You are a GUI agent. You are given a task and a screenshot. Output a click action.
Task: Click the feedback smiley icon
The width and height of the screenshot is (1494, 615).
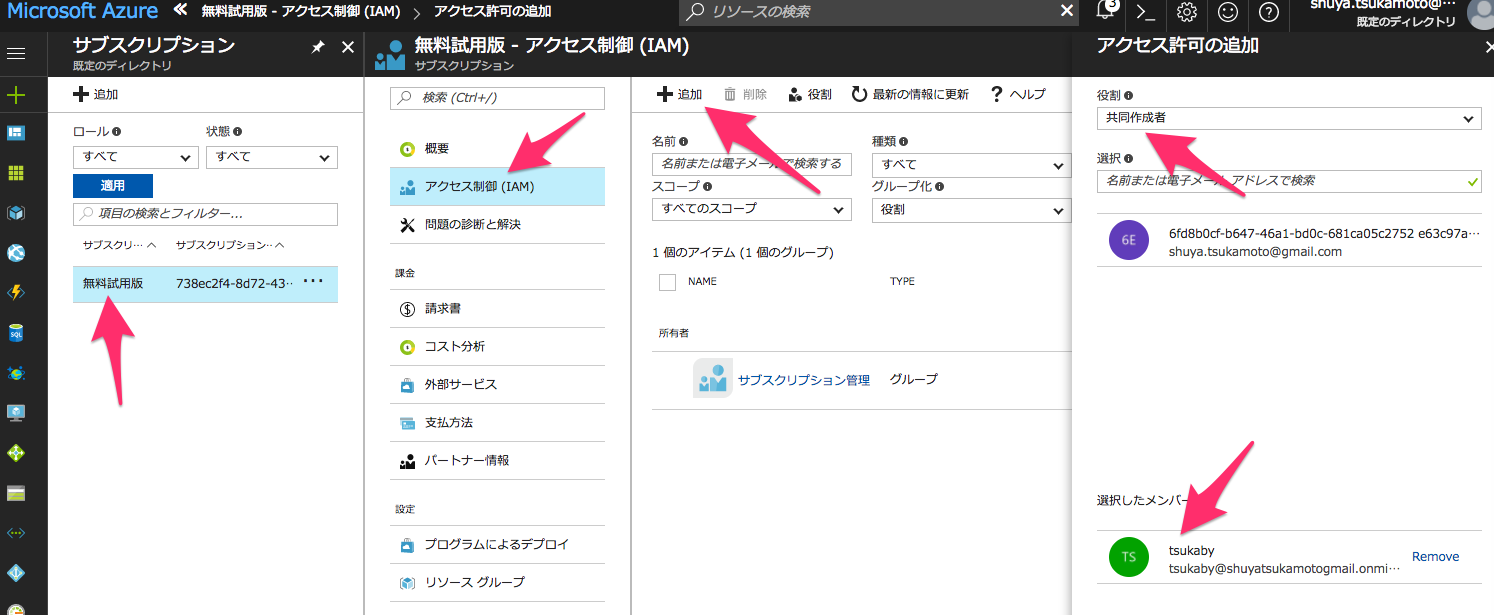(x=1228, y=12)
